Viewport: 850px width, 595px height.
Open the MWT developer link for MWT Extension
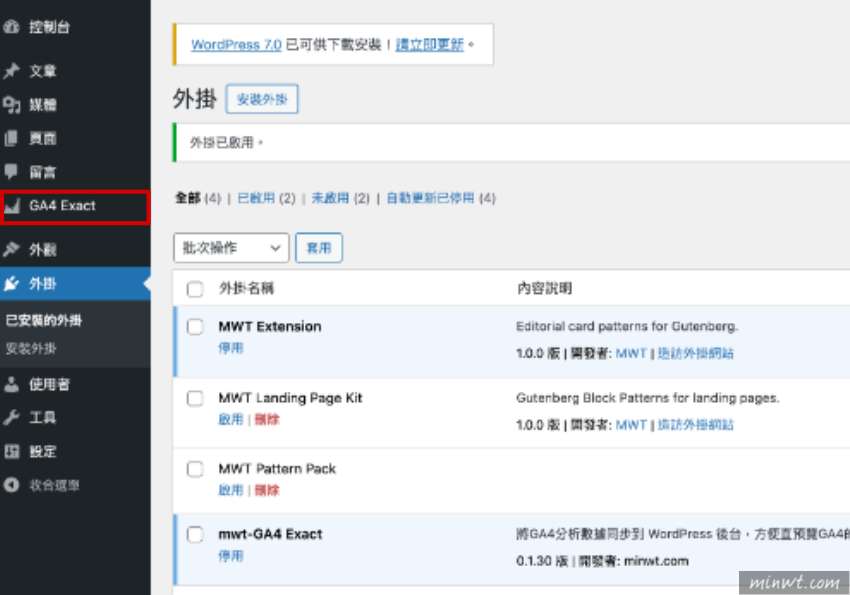631,353
